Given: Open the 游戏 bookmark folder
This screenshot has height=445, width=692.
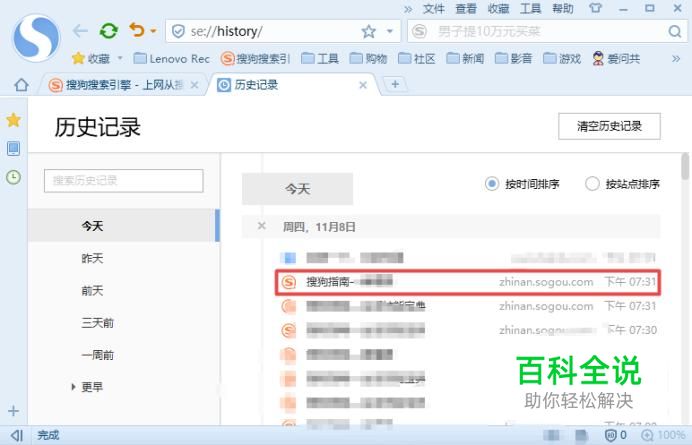Looking at the screenshot, I should pyautogui.click(x=562, y=58).
